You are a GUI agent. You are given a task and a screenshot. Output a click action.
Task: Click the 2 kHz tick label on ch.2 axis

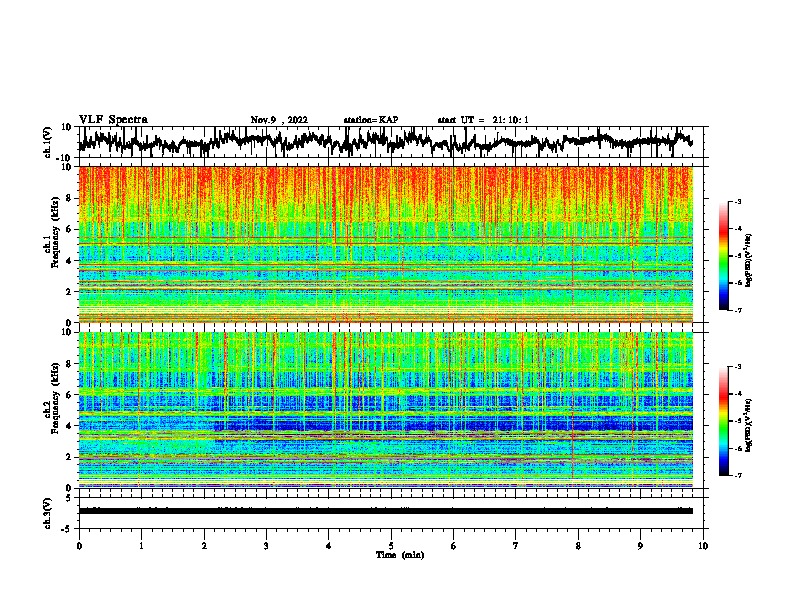[69, 457]
